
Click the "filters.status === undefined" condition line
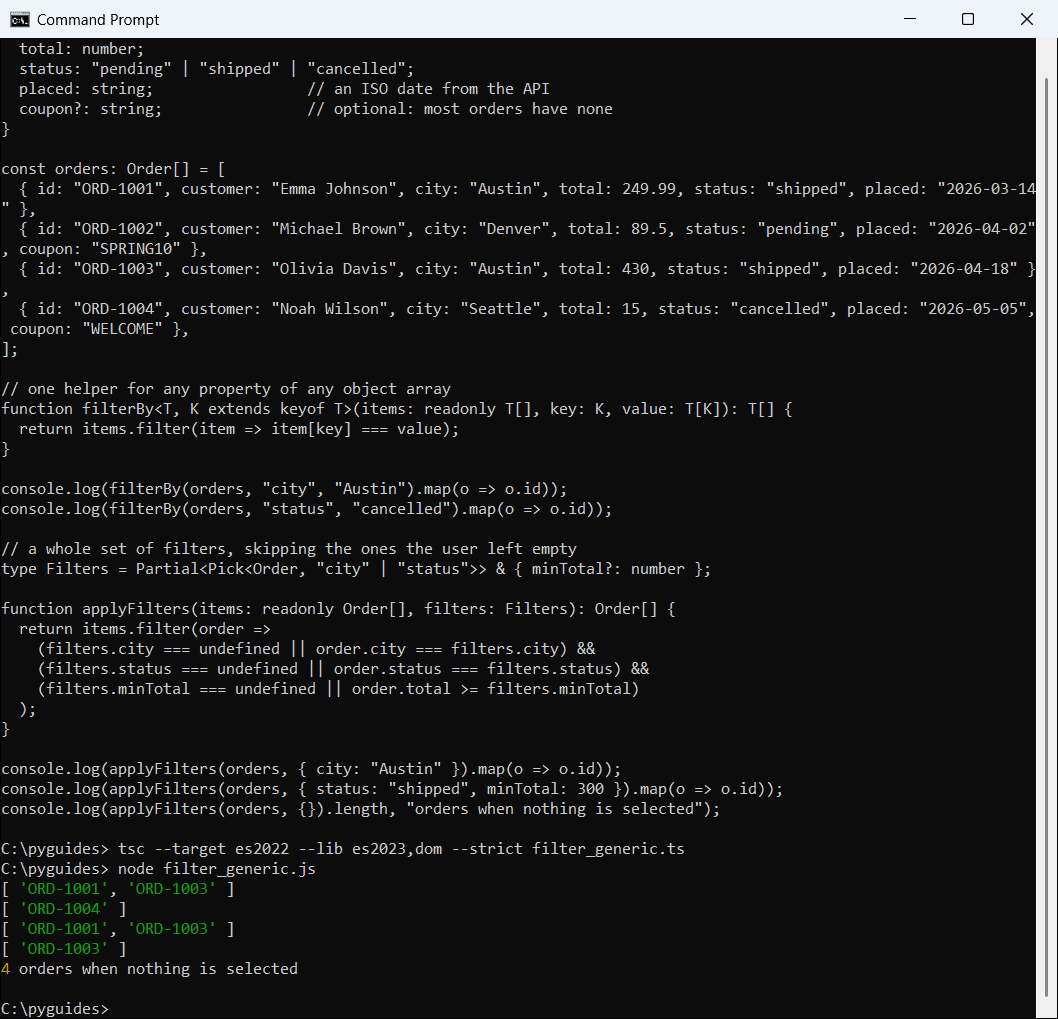tap(343, 669)
